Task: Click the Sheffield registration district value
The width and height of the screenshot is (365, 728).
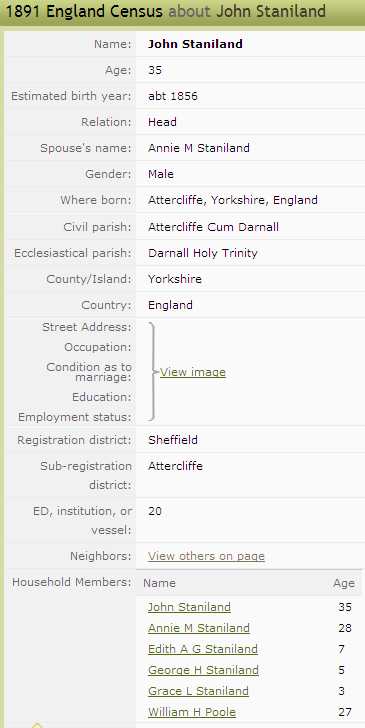Action: pyautogui.click(x=173, y=440)
